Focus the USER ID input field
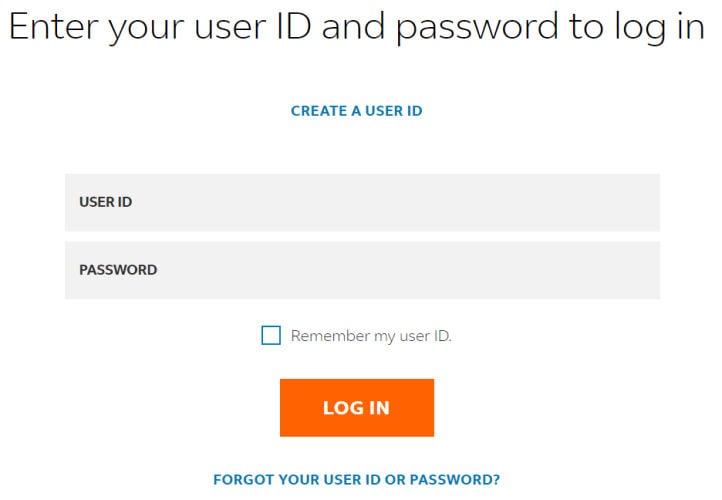Screen dimensions: 722x500 (362, 203)
